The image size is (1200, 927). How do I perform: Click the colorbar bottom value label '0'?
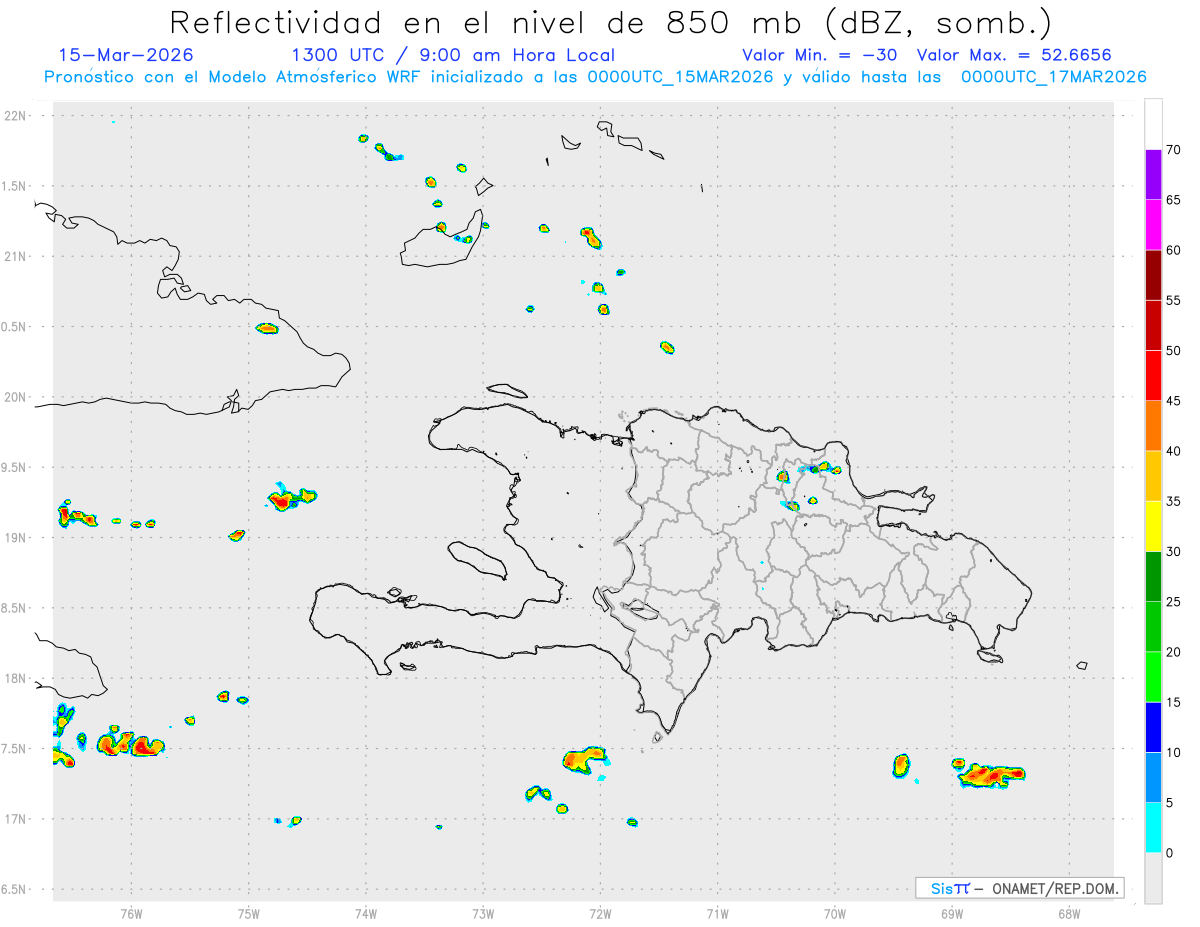(1170, 853)
